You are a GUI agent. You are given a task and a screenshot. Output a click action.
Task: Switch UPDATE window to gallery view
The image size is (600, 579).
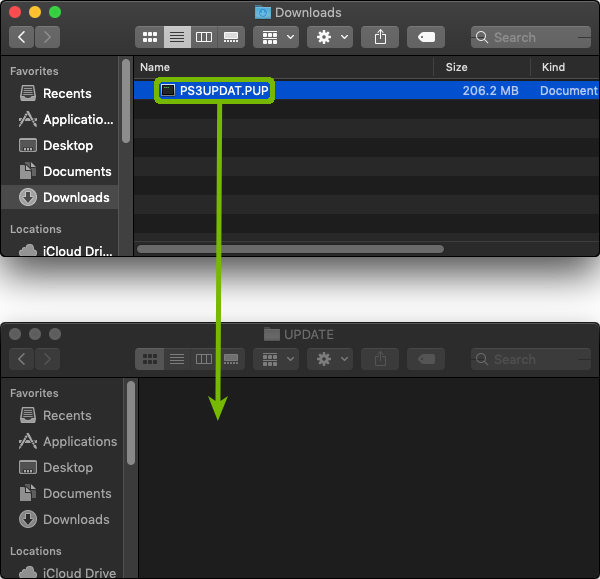pos(231,359)
